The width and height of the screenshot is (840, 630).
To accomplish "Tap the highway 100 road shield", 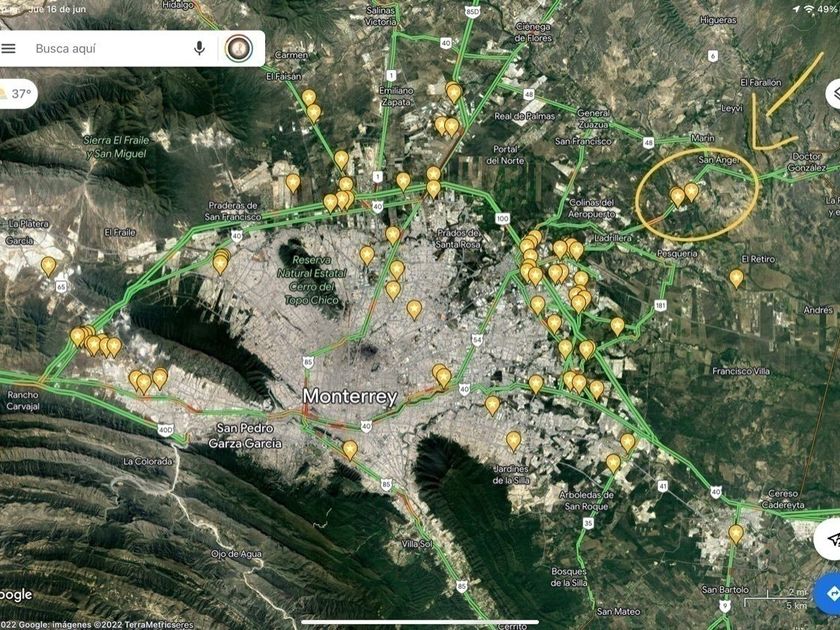I will [502, 219].
